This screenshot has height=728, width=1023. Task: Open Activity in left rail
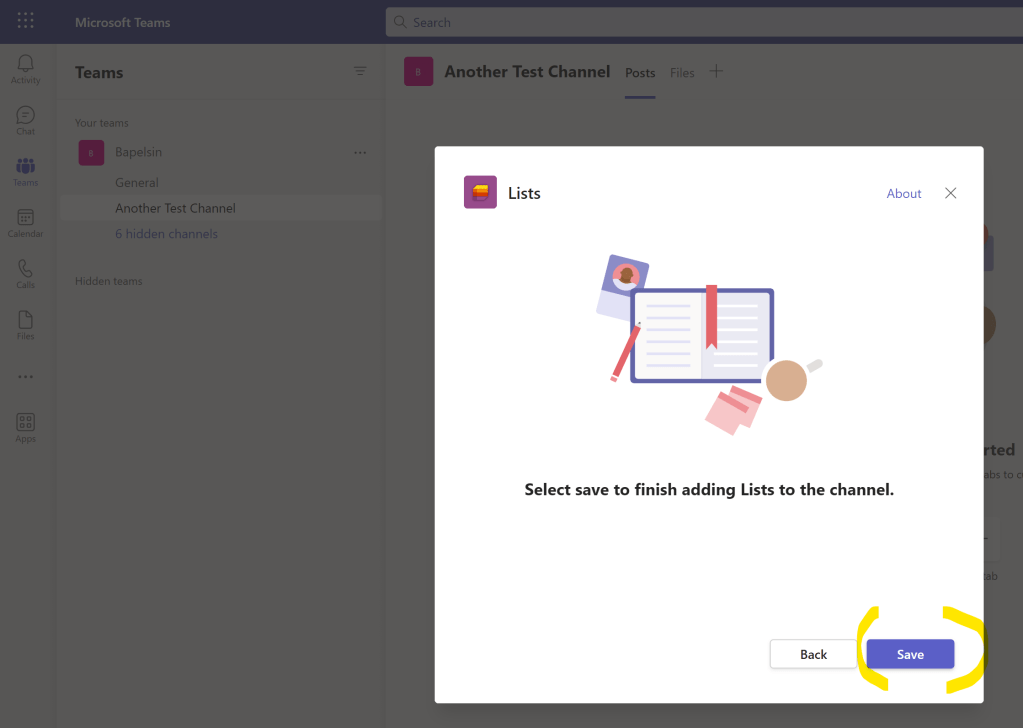point(26,69)
